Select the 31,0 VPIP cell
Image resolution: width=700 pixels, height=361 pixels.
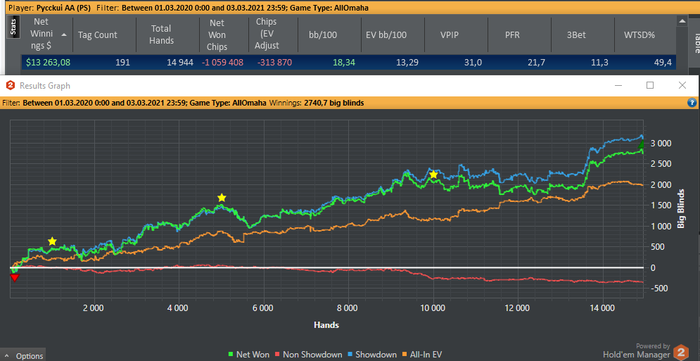pos(457,62)
